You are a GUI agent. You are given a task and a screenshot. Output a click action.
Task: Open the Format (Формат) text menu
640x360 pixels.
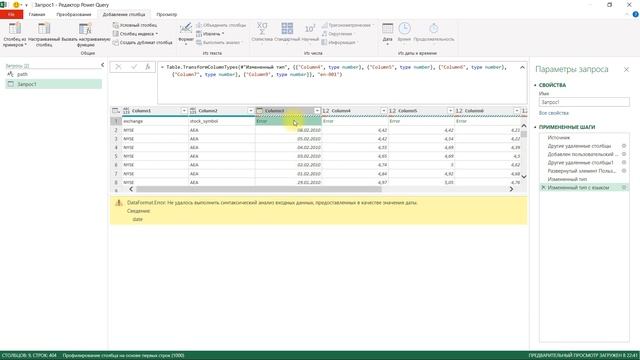click(x=186, y=33)
